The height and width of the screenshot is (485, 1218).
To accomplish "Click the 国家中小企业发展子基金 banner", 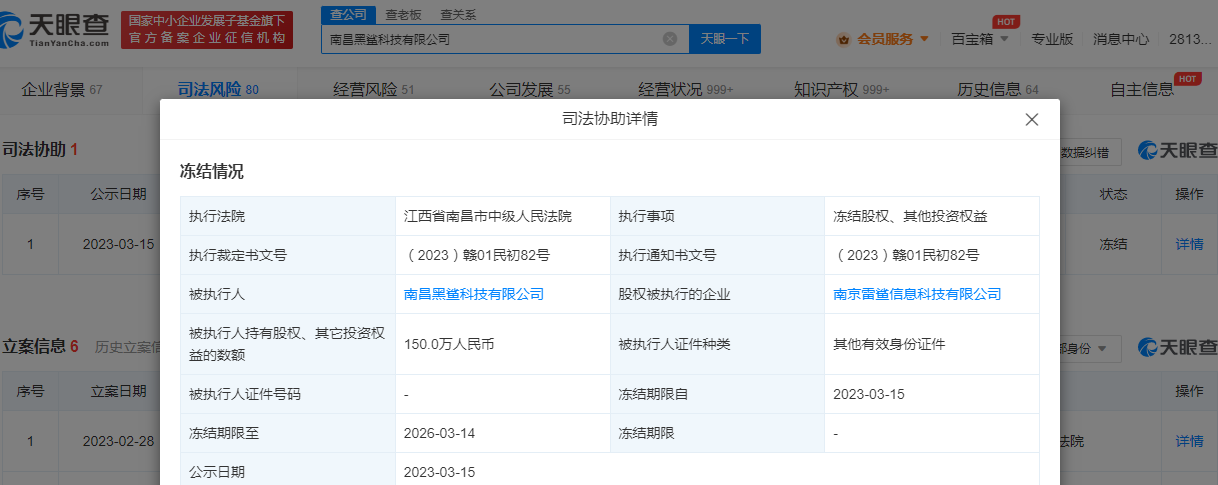I will (x=207, y=30).
